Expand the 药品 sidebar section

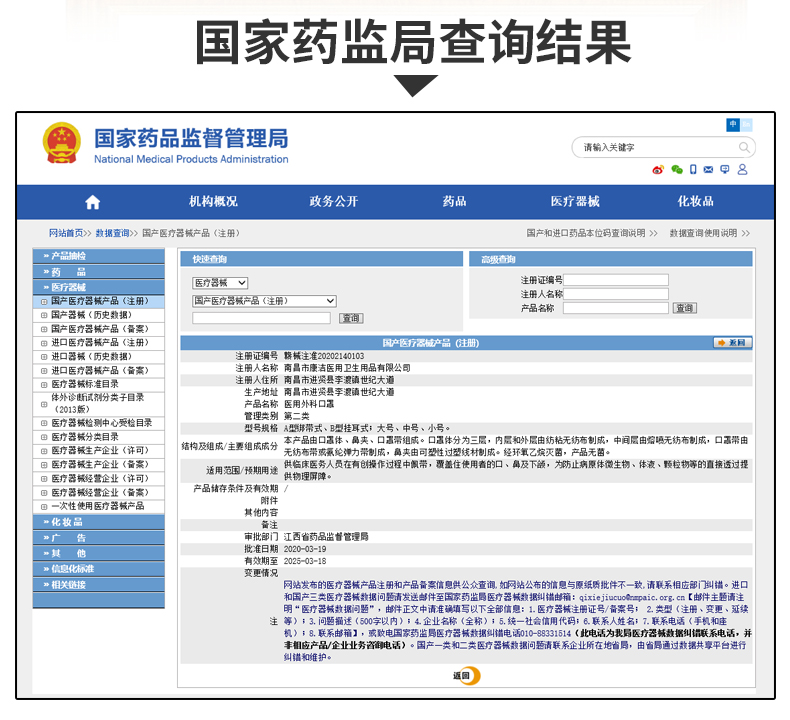tap(99, 272)
